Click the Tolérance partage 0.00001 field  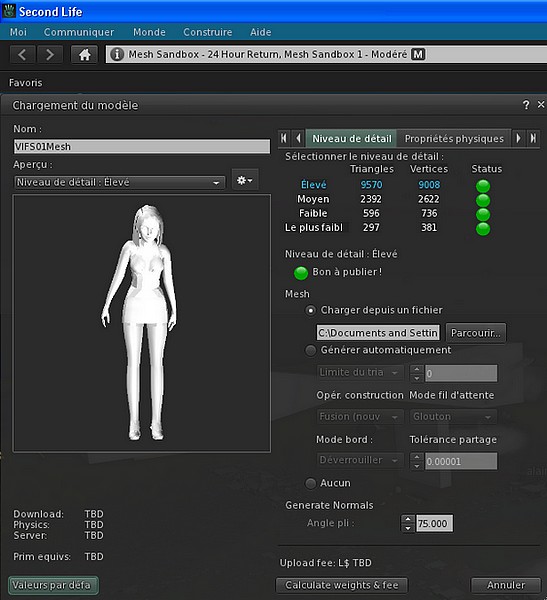tap(461, 461)
